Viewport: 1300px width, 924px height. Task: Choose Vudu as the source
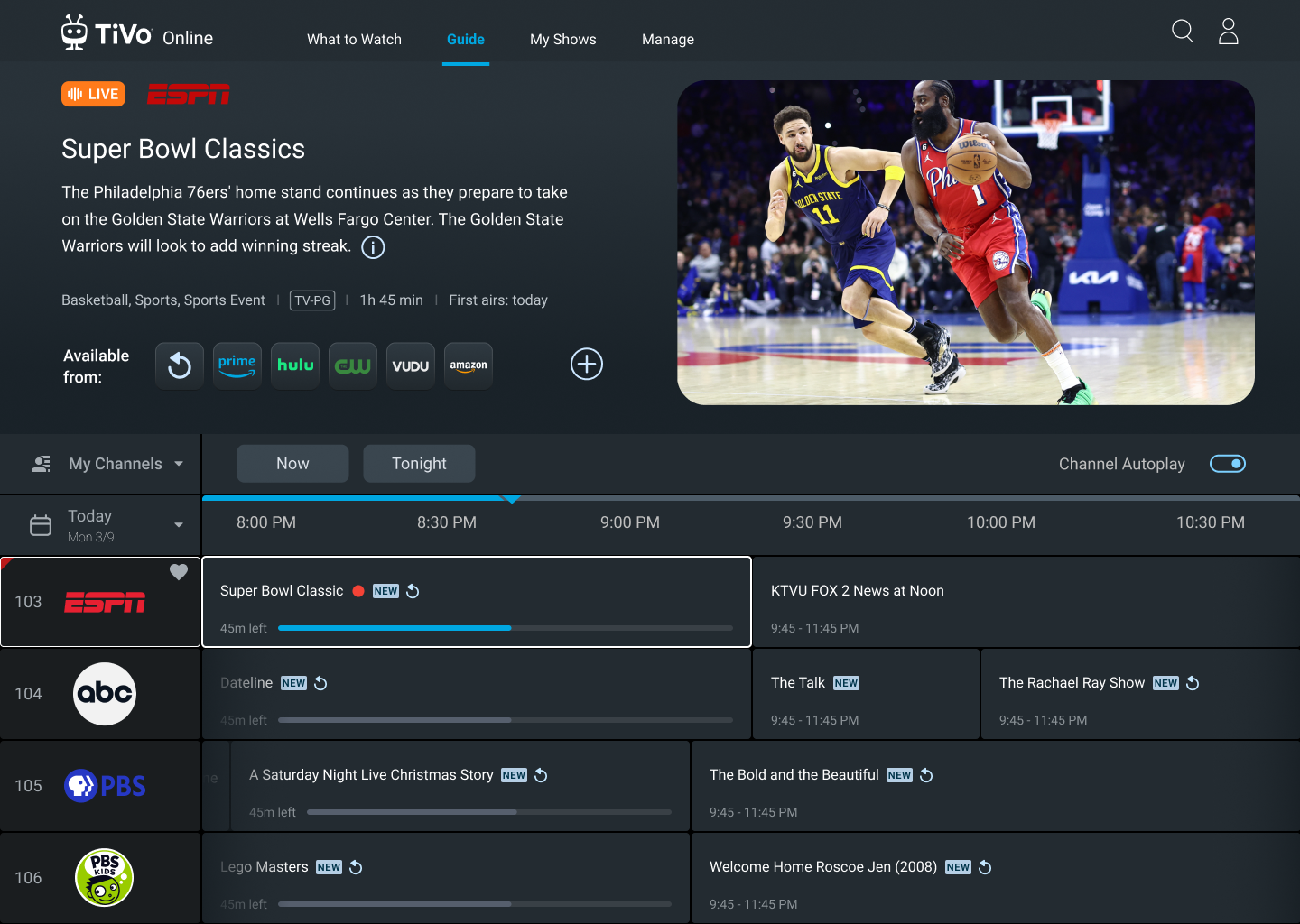[411, 365]
